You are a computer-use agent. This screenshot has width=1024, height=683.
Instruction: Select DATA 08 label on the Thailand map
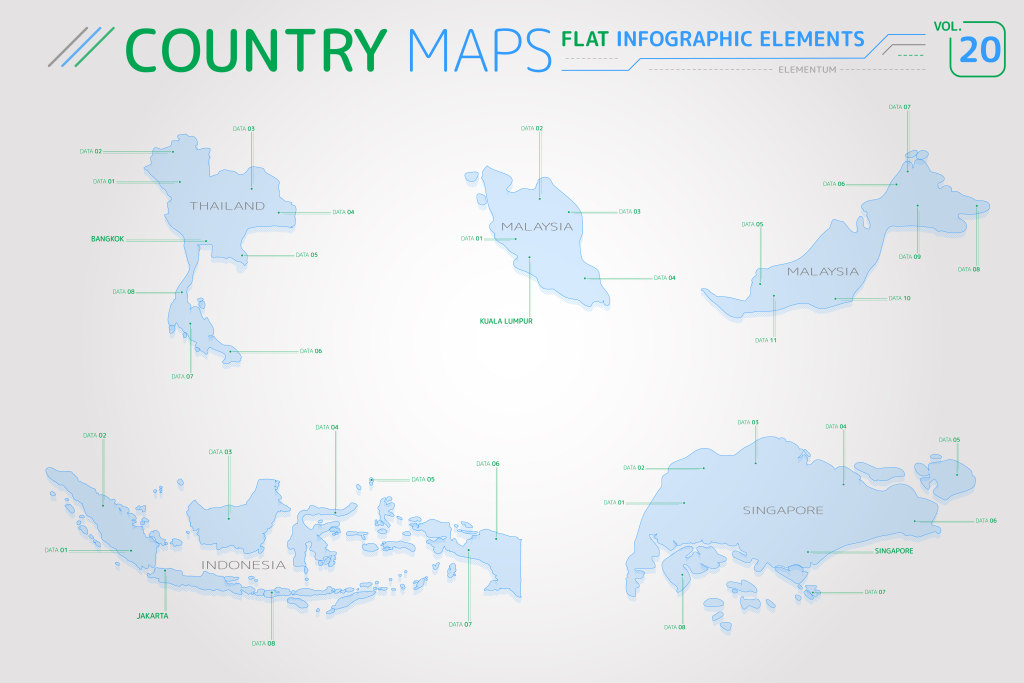pos(124,292)
